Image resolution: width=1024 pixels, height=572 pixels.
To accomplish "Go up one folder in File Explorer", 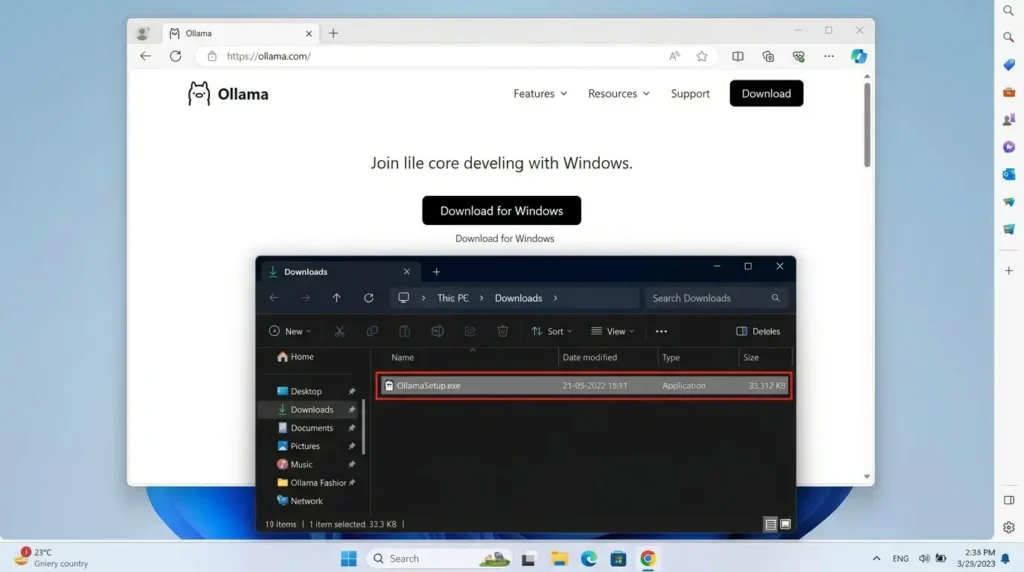I will [336, 298].
